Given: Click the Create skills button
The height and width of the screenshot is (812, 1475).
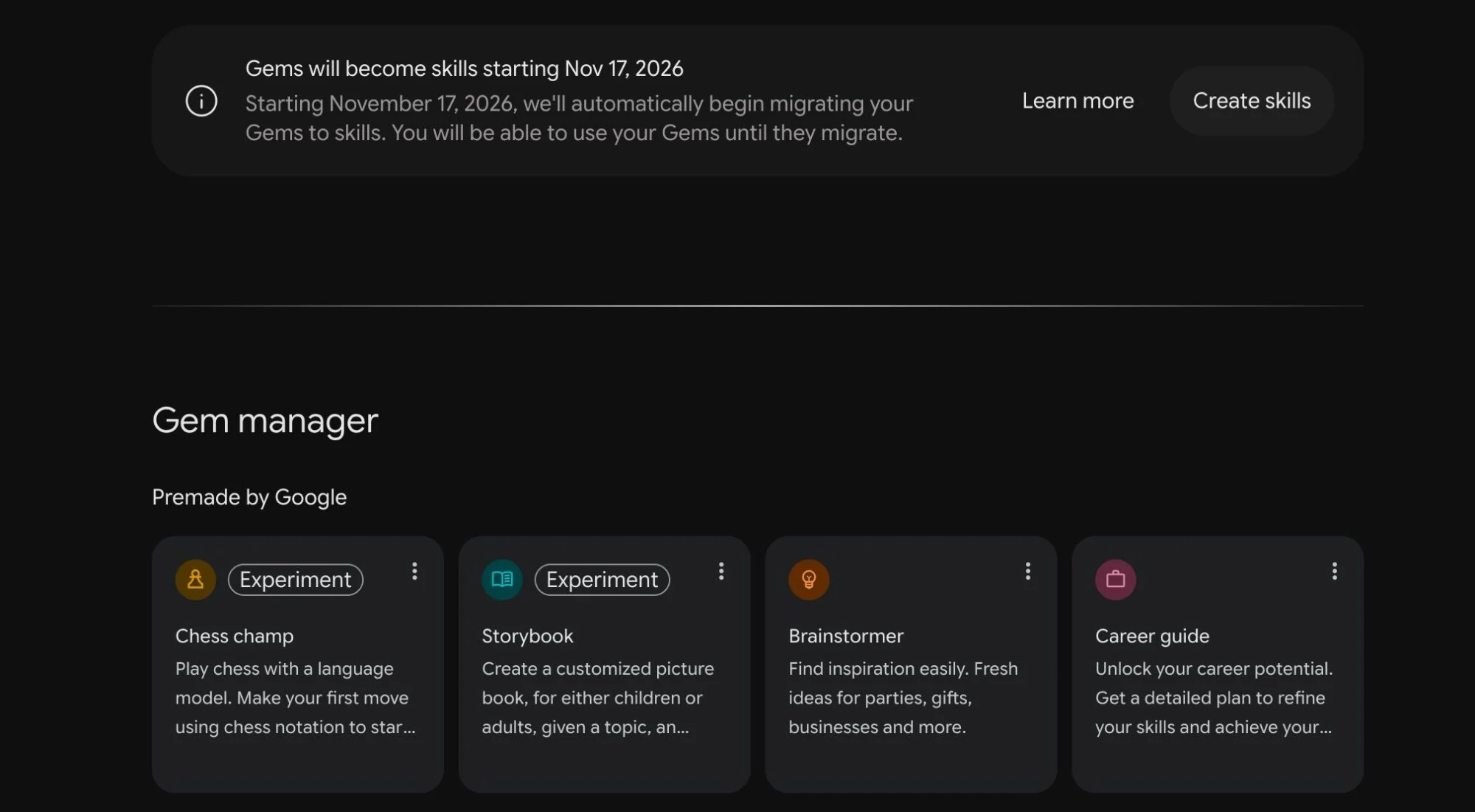Looking at the screenshot, I should pos(1252,101).
